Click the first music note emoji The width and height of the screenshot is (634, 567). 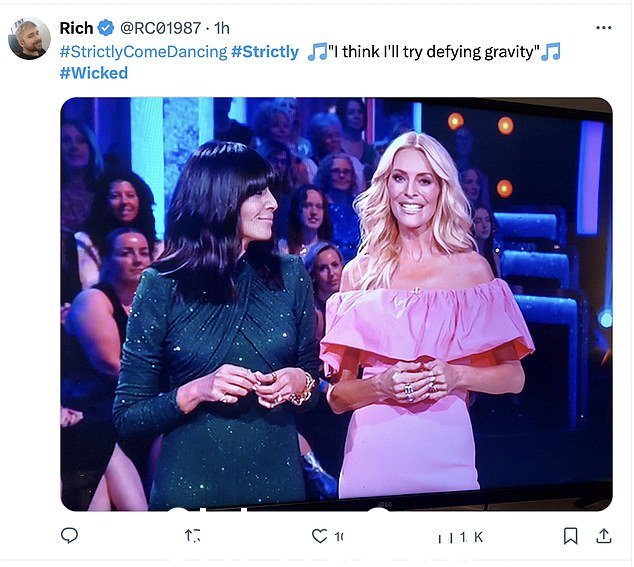click(x=317, y=52)
